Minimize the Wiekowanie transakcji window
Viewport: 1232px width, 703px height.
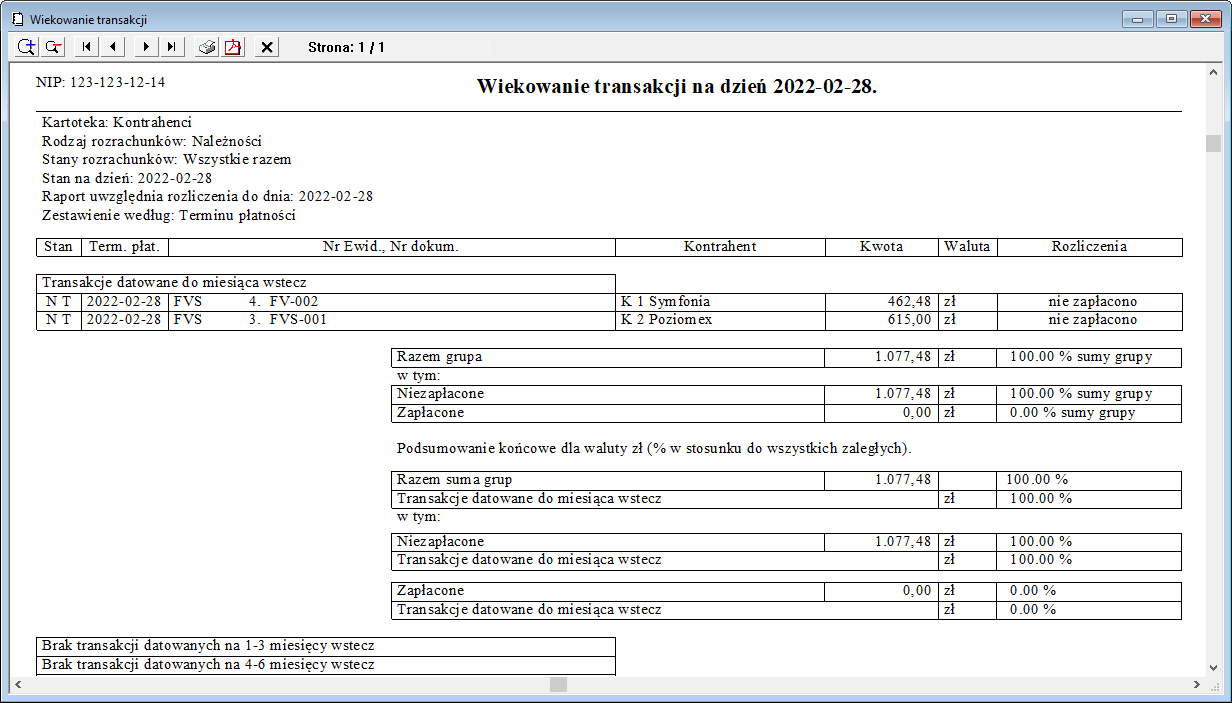point(1138,18)
